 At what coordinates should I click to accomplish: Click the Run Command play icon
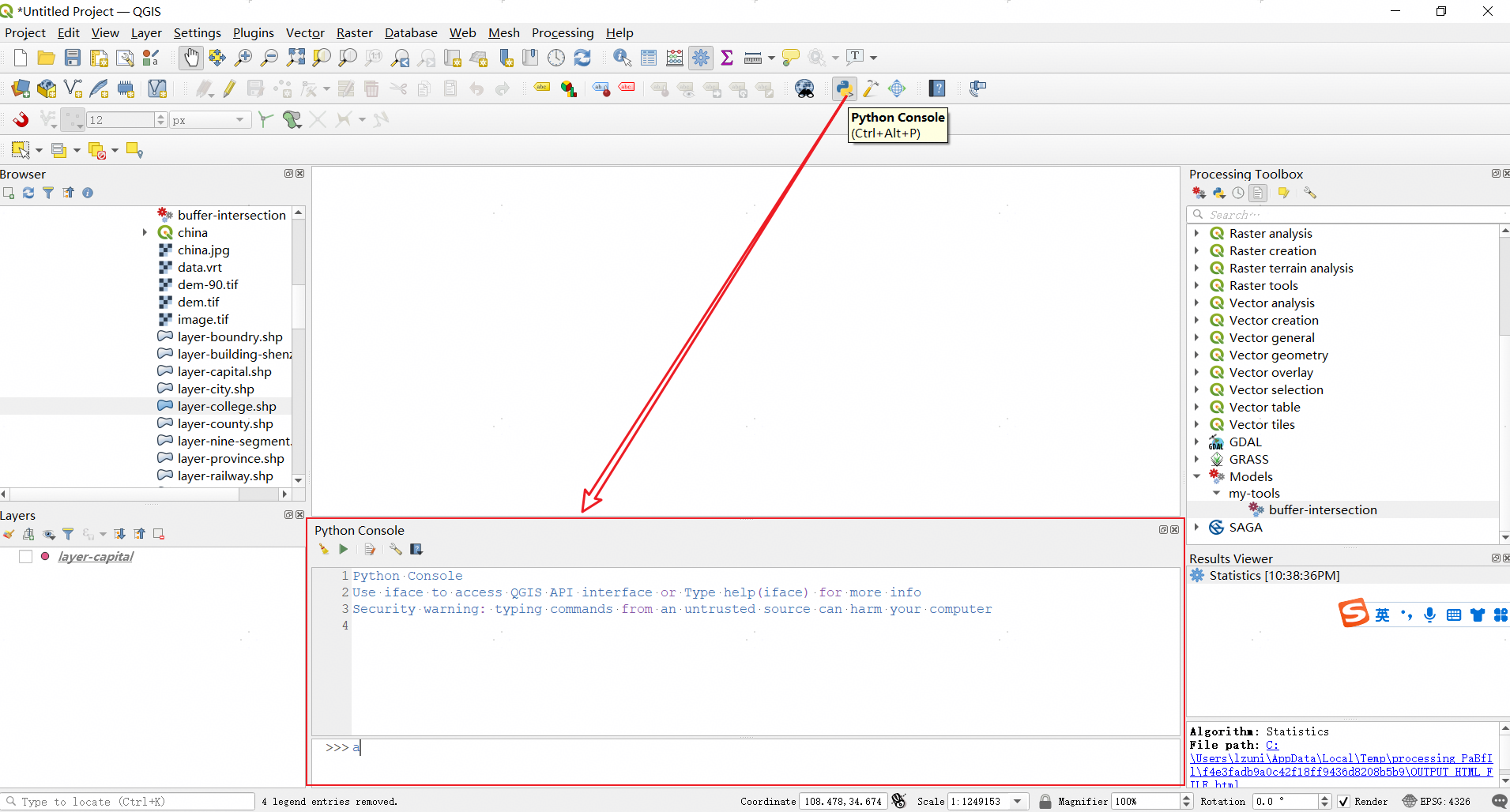344,549
